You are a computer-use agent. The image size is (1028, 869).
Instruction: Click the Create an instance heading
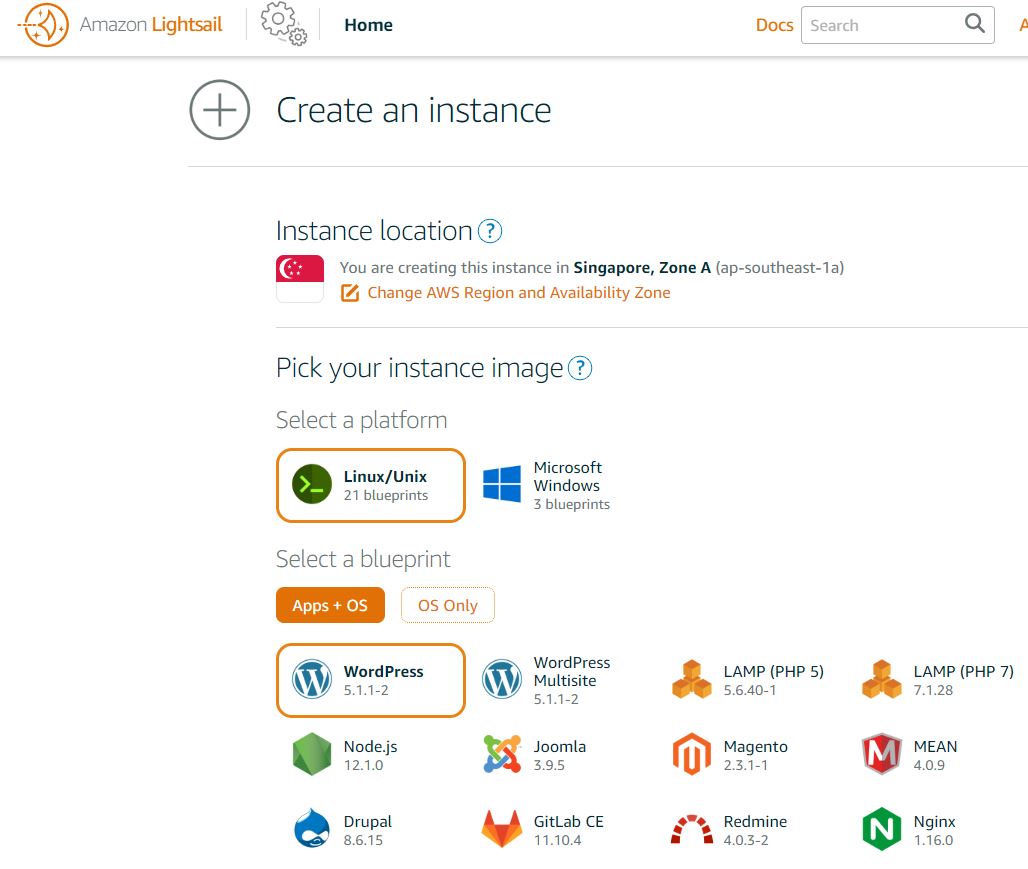pos(414,110)
